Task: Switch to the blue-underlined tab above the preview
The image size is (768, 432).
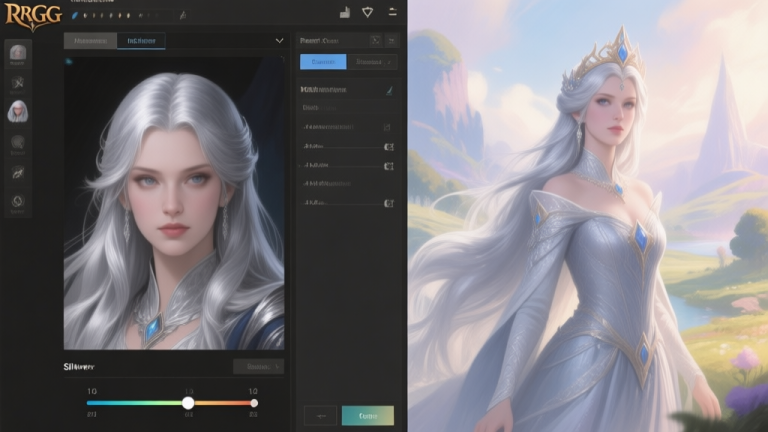Action: [141, 41]
